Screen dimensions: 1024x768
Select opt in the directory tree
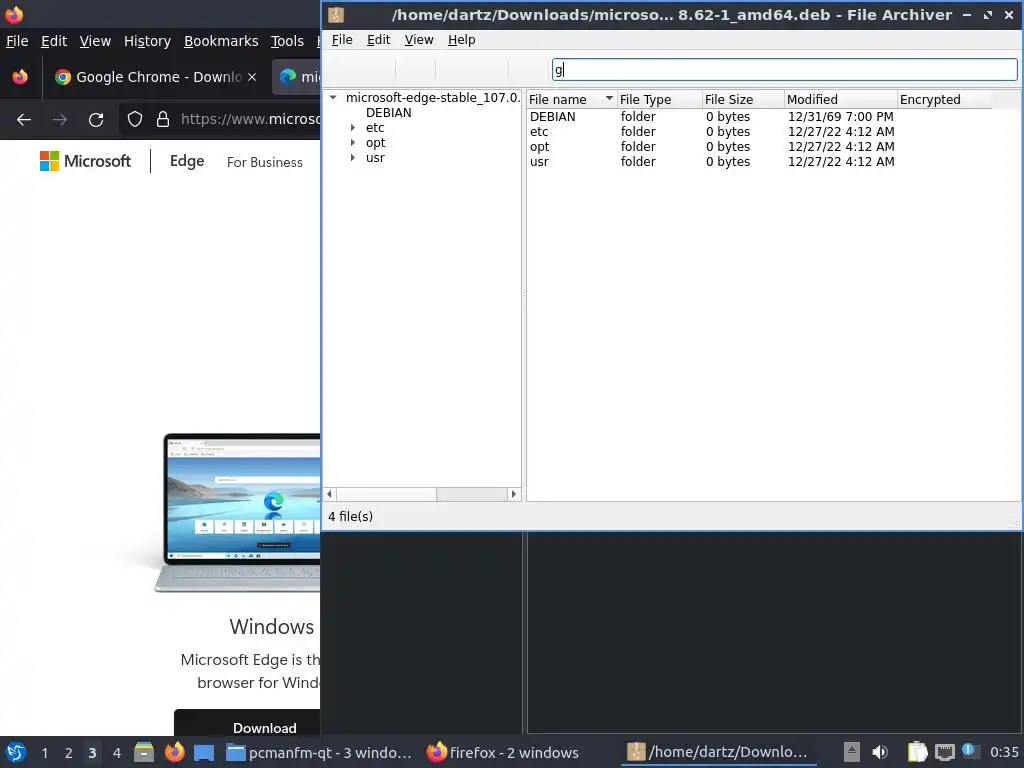coord(376,143)
